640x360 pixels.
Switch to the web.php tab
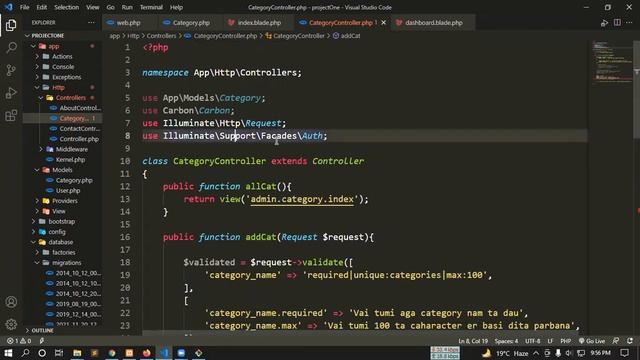click(129, 23)
